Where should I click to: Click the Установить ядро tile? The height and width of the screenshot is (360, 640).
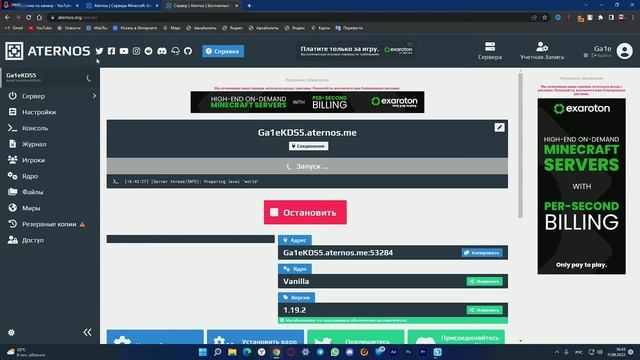[x=255, y=337]
